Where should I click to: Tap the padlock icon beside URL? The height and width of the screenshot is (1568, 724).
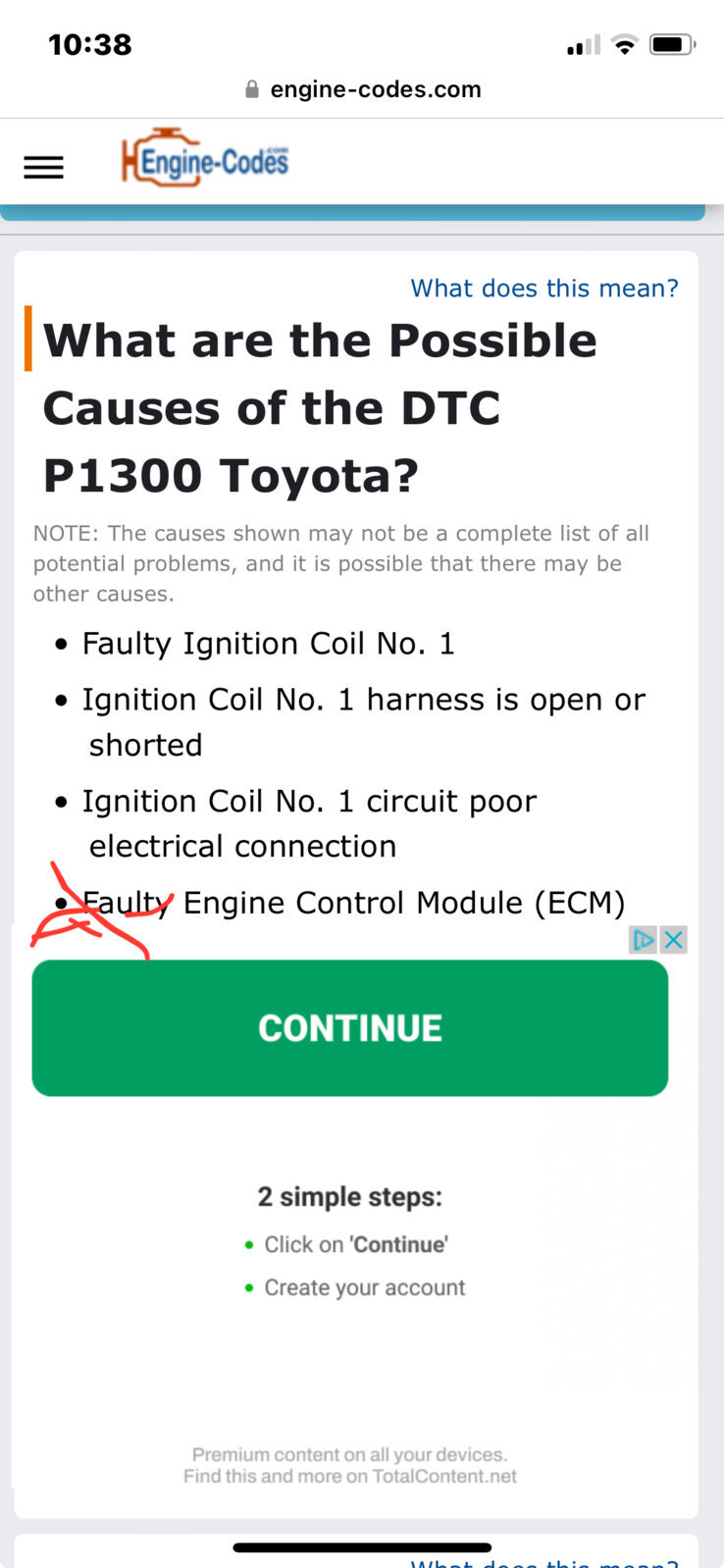[252, 89]
